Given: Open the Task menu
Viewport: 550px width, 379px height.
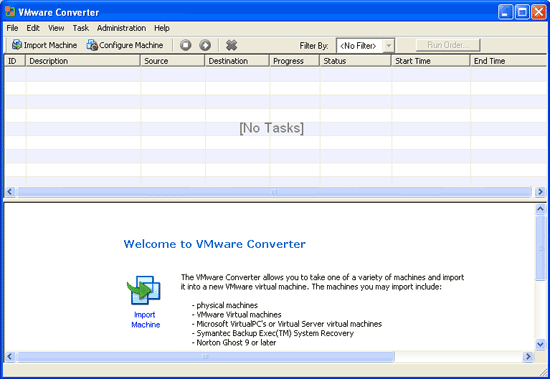Looking at the screenshot, I should coord(81,28).
